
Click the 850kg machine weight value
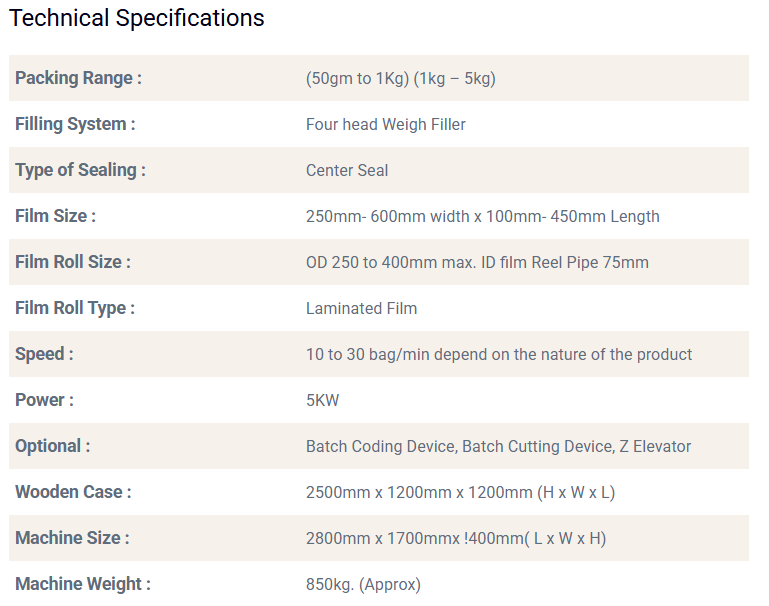coord(363,584)
